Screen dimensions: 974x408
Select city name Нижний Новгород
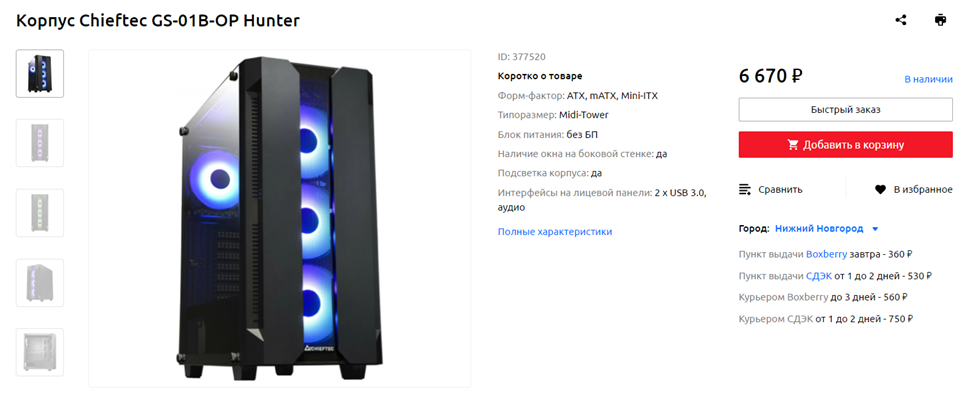[819, 229]
